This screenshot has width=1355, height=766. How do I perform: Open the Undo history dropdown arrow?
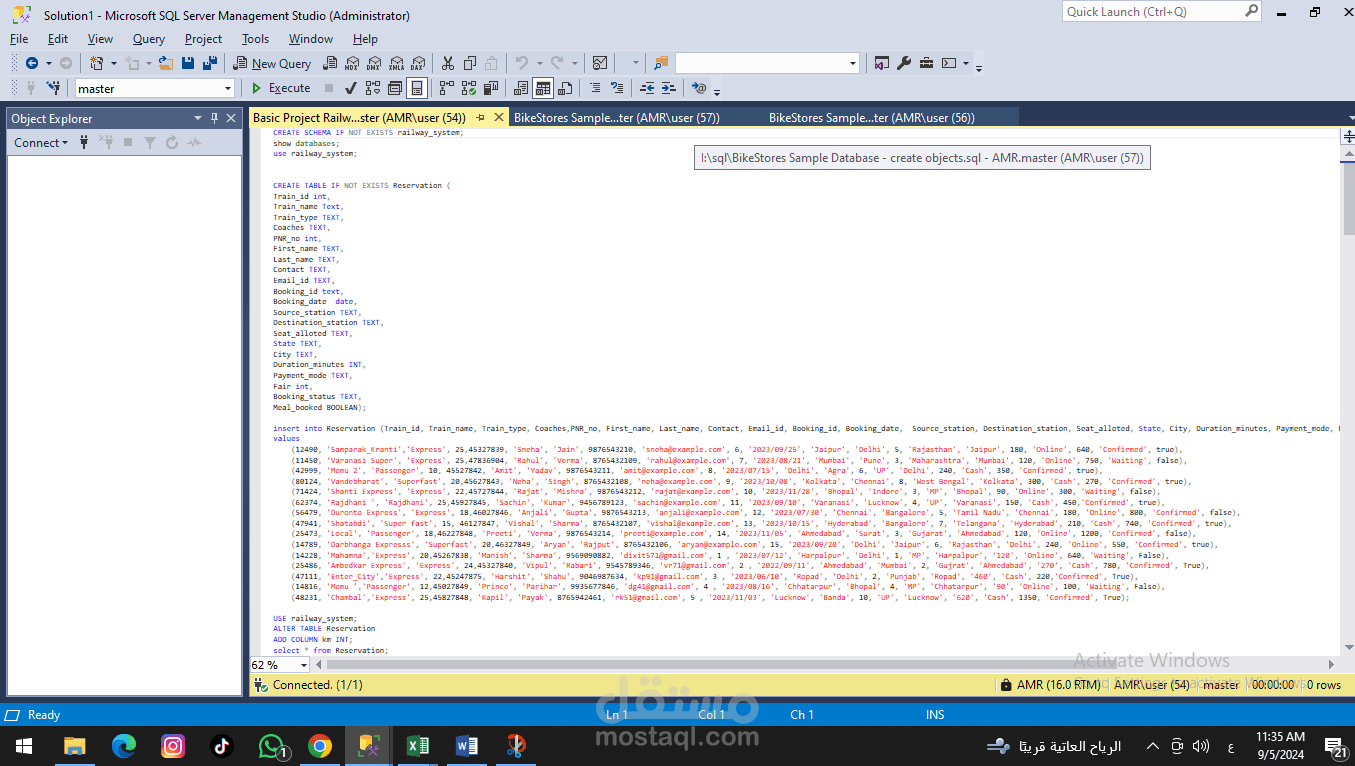[x=540, y=63]
